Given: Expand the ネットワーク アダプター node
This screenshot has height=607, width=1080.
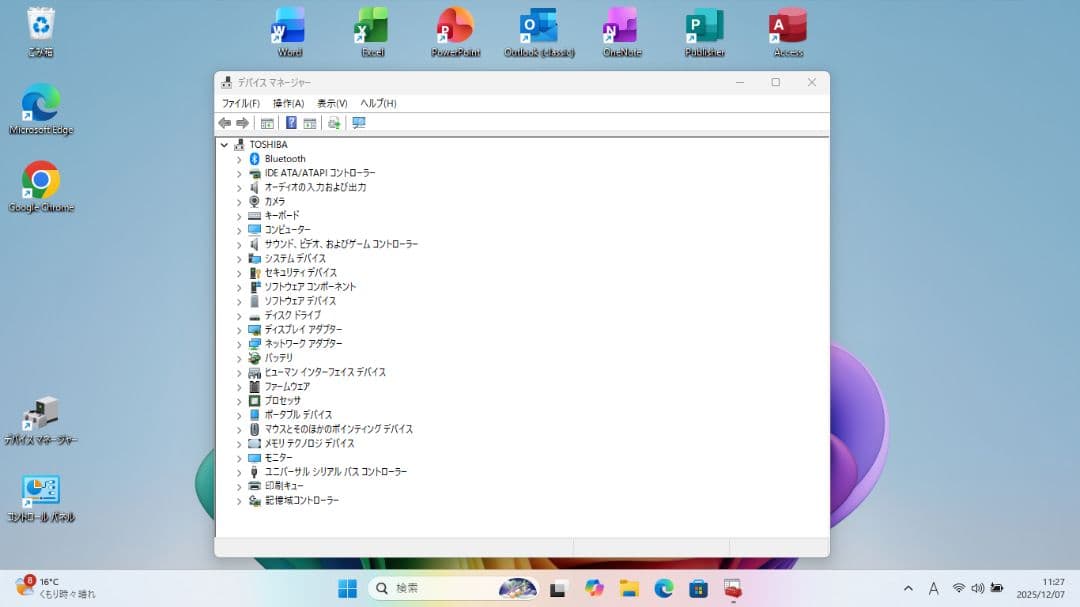Looking at the screenshot, I should (x=238, y=343).
